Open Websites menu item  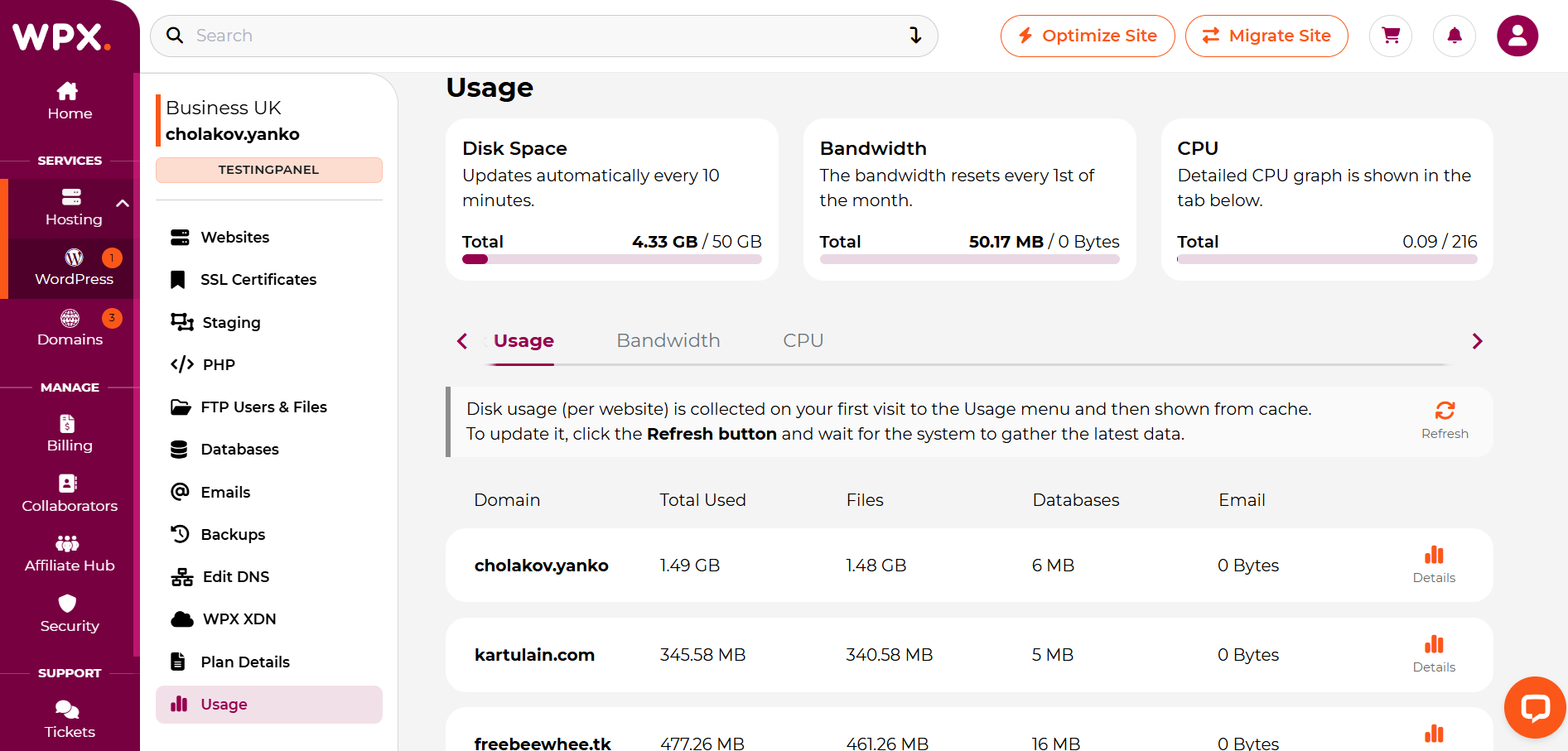269,238
